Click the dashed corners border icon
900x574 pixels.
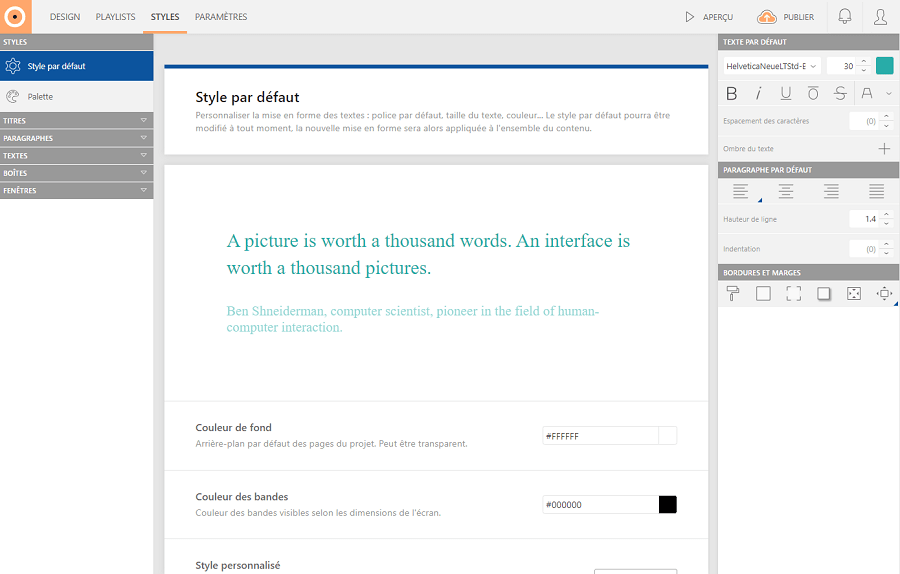pos(794,293)
